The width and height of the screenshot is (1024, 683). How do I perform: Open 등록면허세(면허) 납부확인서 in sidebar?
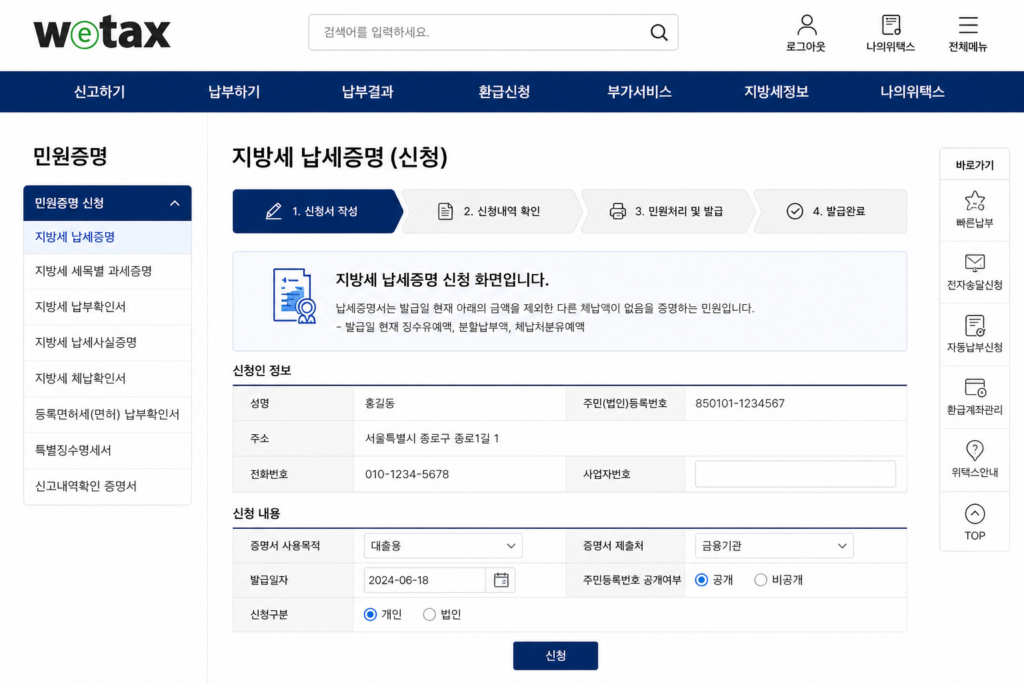coord(108,415)
